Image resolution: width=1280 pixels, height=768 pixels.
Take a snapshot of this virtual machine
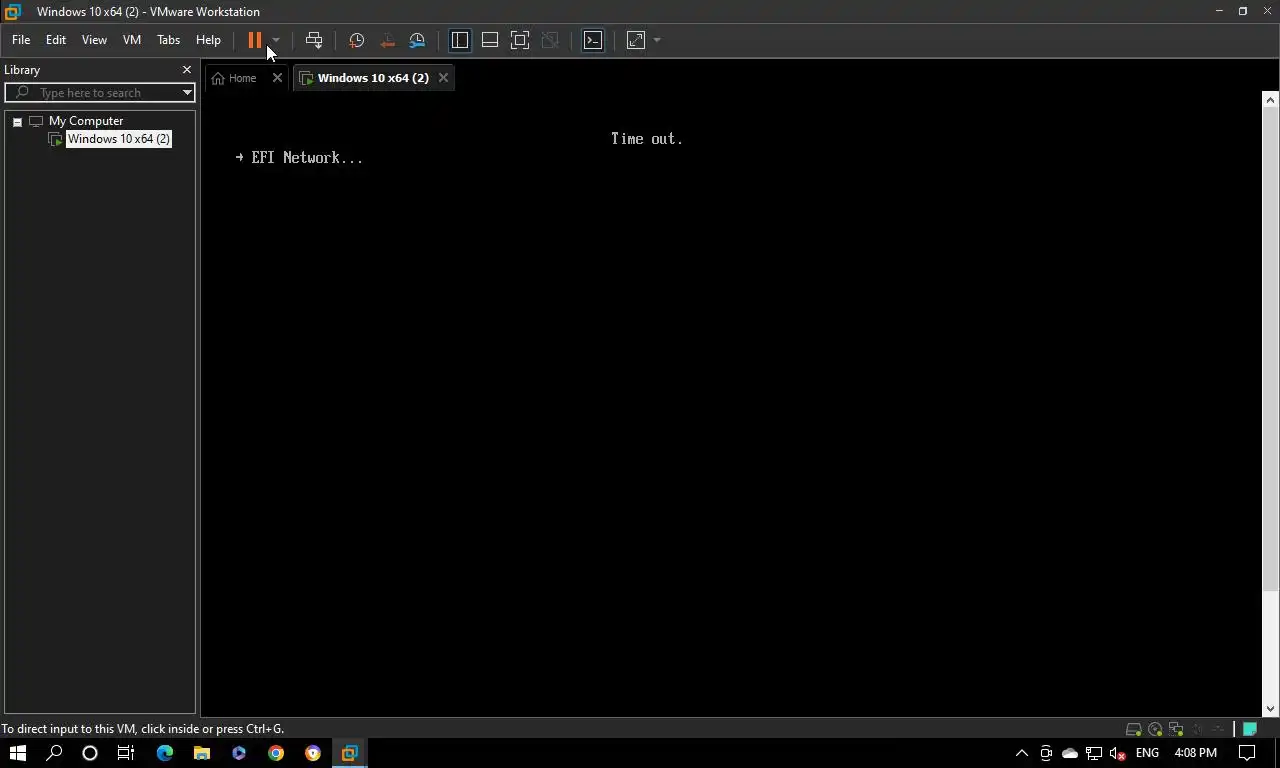click(356, 40)
